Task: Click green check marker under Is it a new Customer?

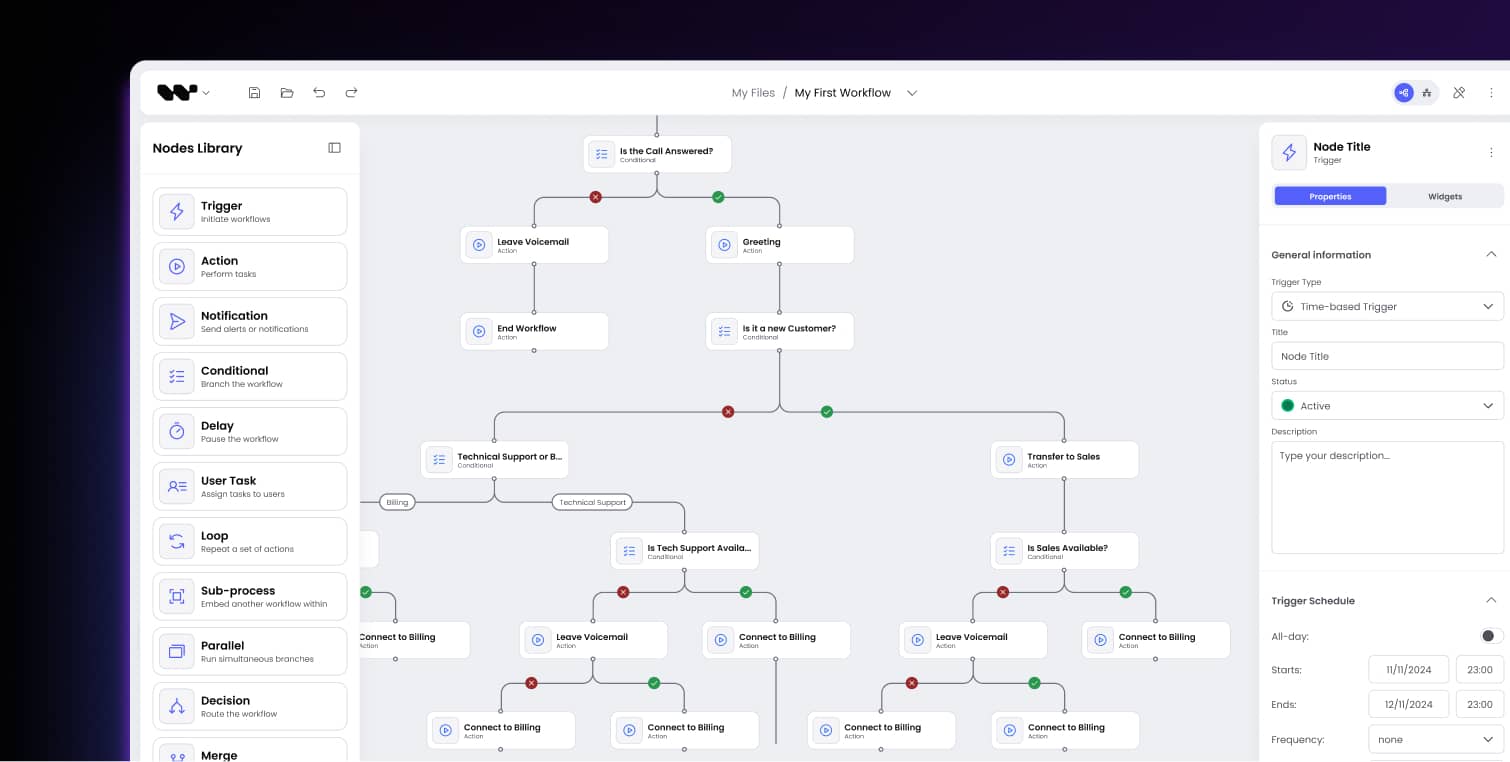Action: [x=826, y=411]
